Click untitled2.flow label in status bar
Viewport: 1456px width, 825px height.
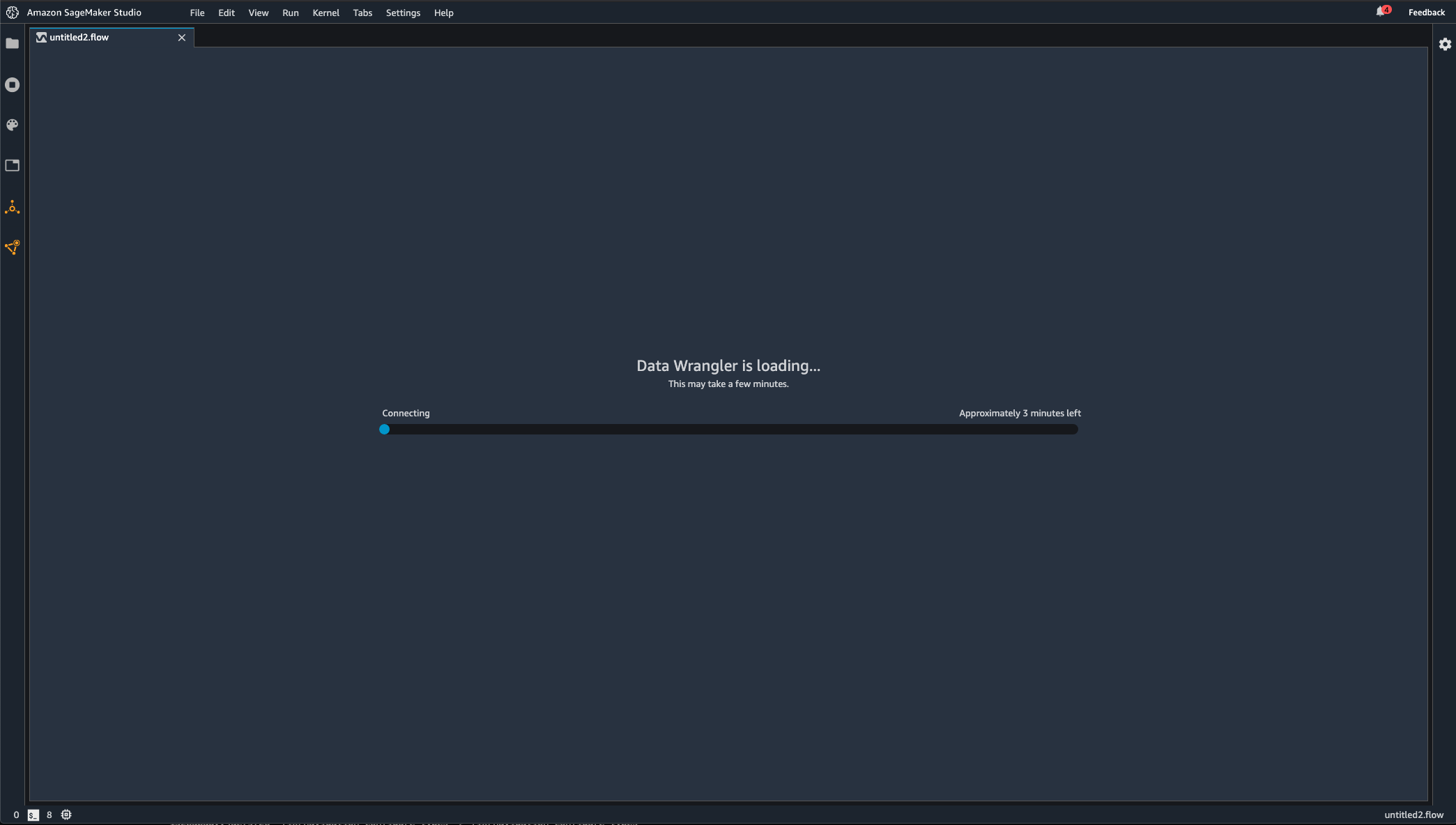[x=1413, y=815]
